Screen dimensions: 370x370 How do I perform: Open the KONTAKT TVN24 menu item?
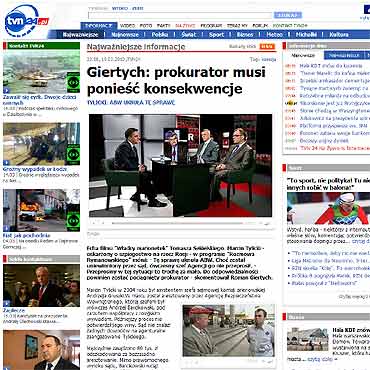pos(290,26)
